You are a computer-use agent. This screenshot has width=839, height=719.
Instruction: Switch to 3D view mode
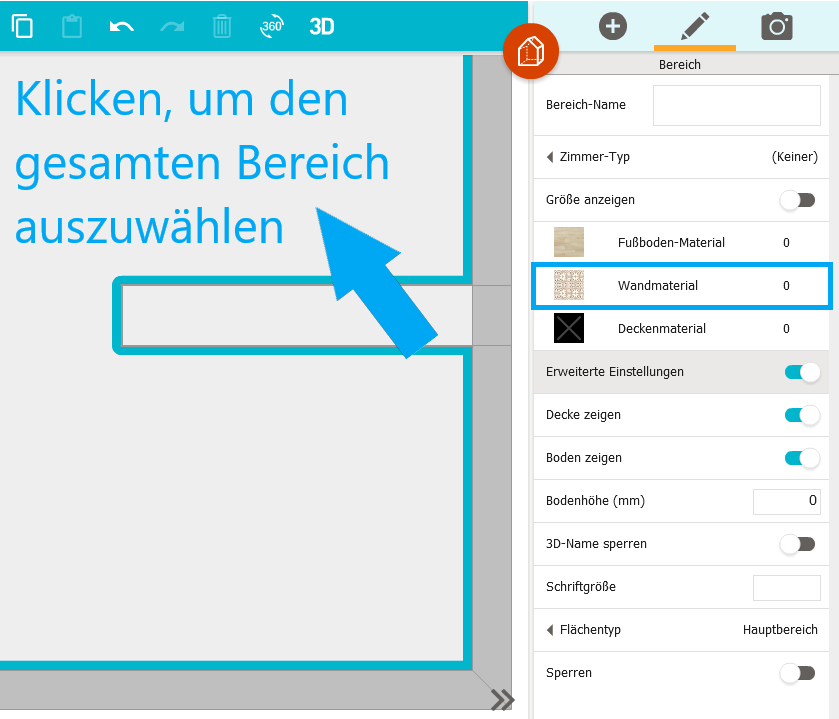coord(321,26)
